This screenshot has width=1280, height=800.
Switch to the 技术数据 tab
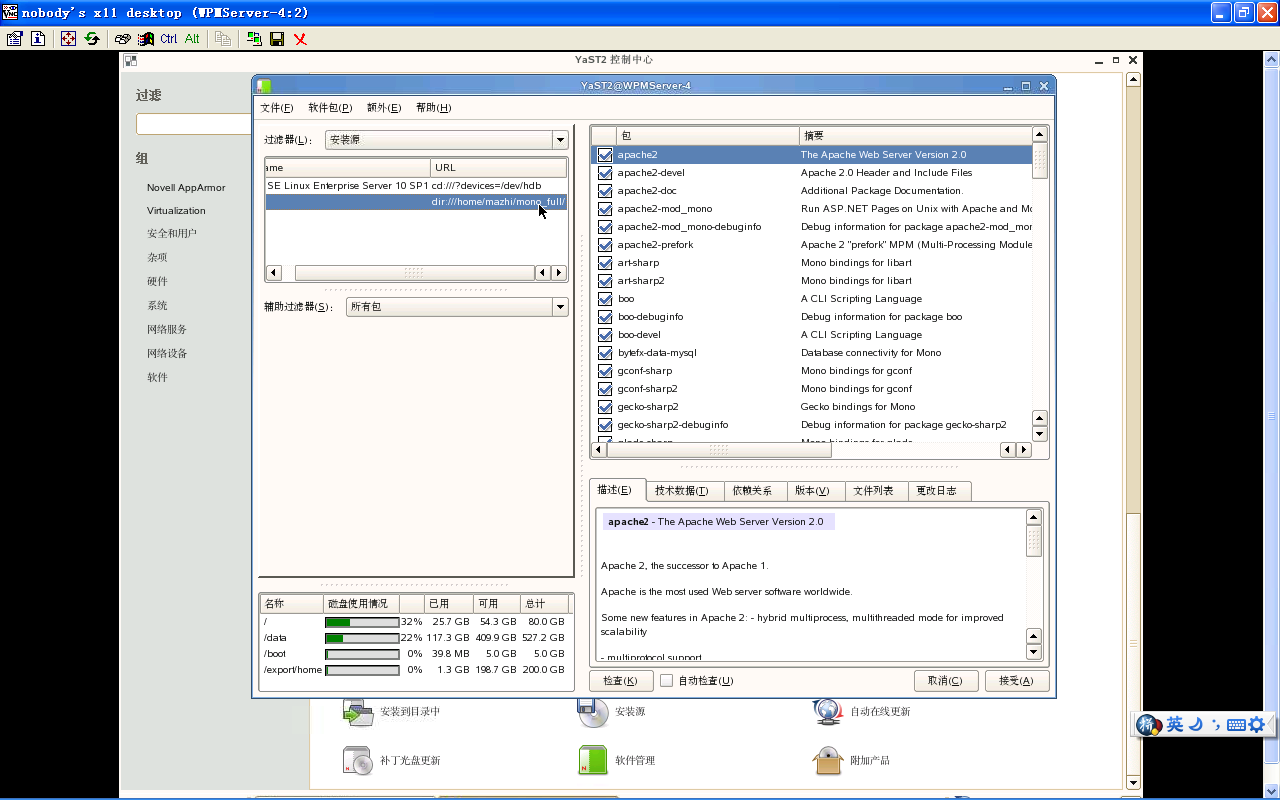(682, 491)
